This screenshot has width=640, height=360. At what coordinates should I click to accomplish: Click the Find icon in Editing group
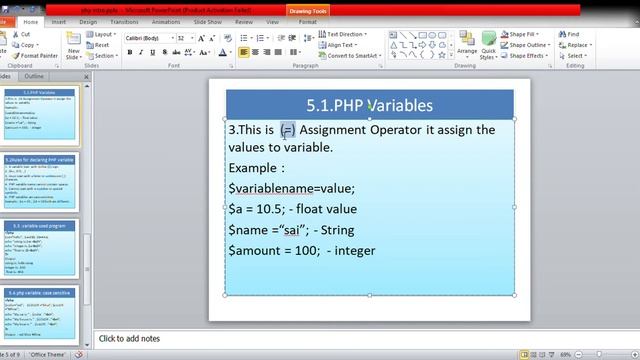click(562, 34)
